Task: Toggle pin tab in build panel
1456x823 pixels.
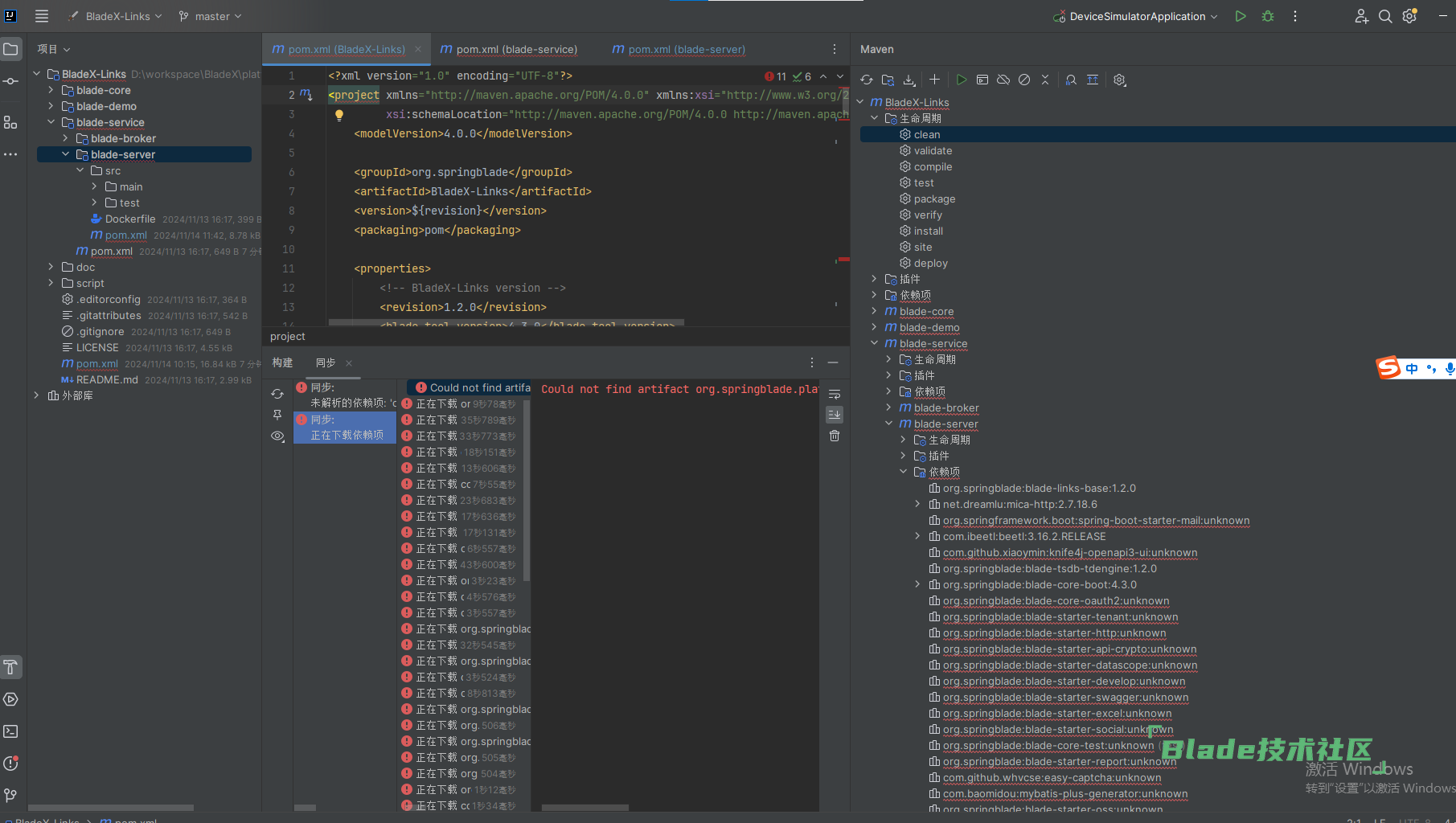Action: pyautogui.click(x=277, y=415)
